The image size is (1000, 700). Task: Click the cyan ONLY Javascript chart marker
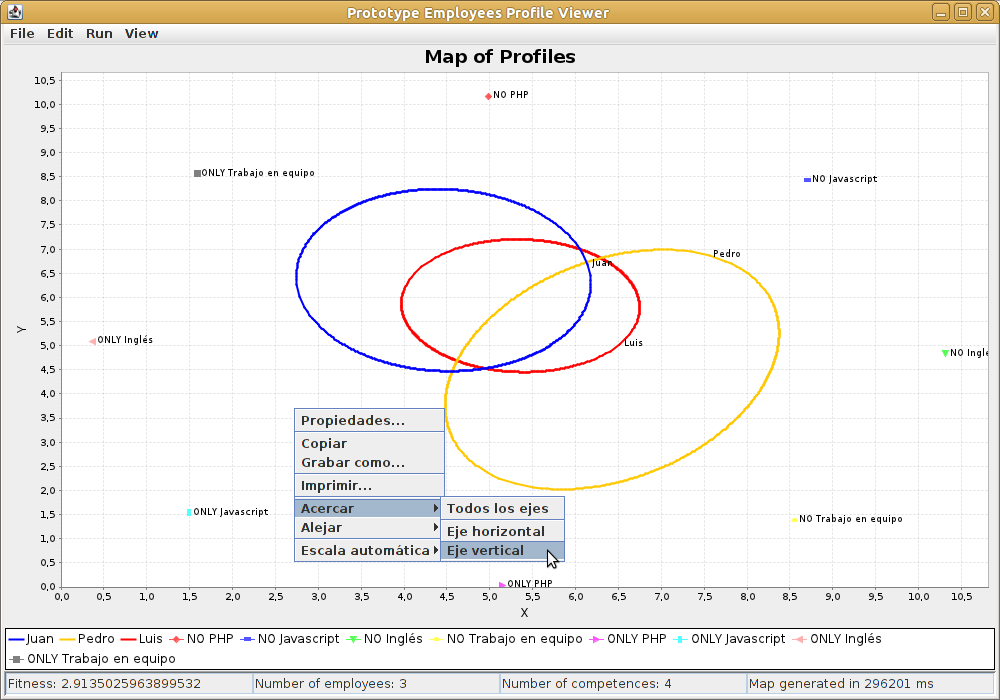coord(189,513)
